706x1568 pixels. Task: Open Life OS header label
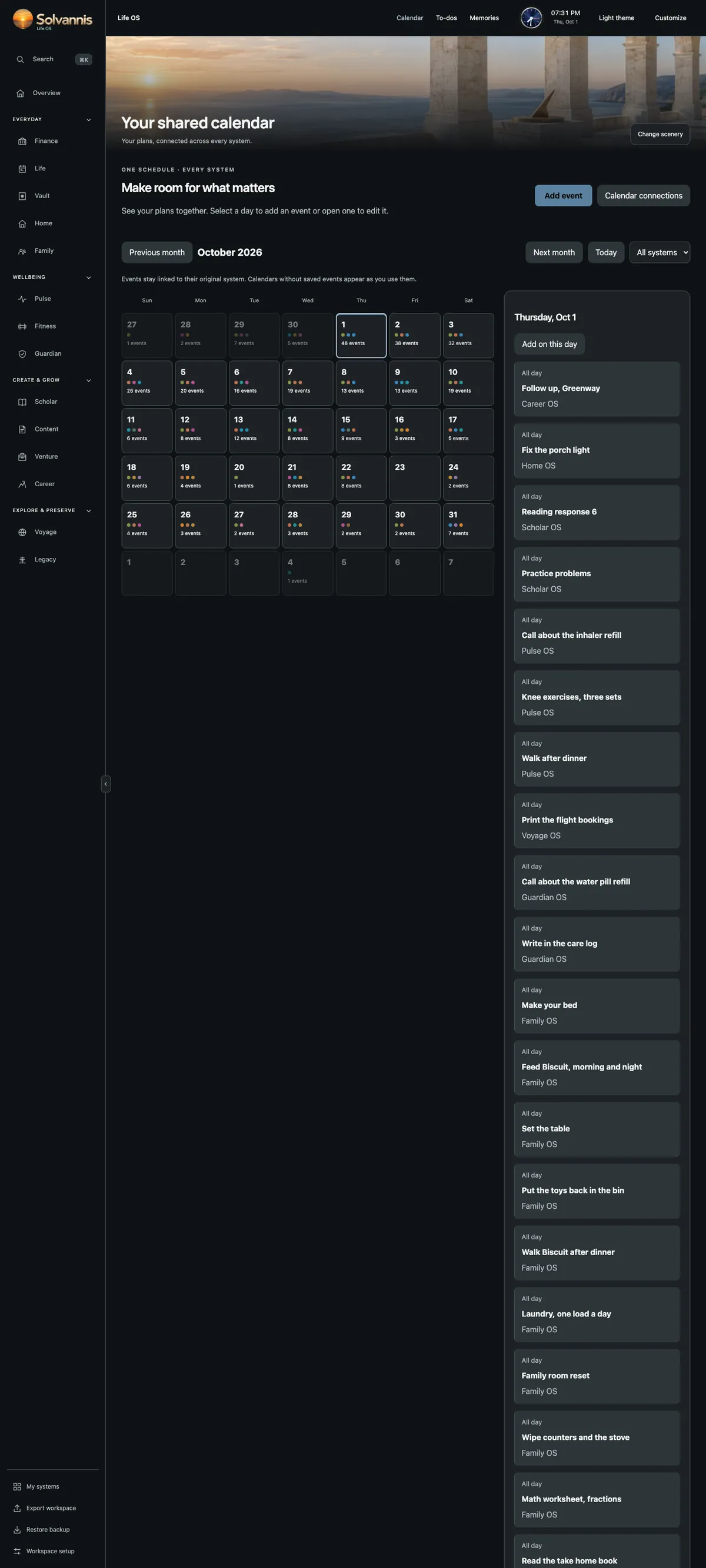click(x=128, y=18)
